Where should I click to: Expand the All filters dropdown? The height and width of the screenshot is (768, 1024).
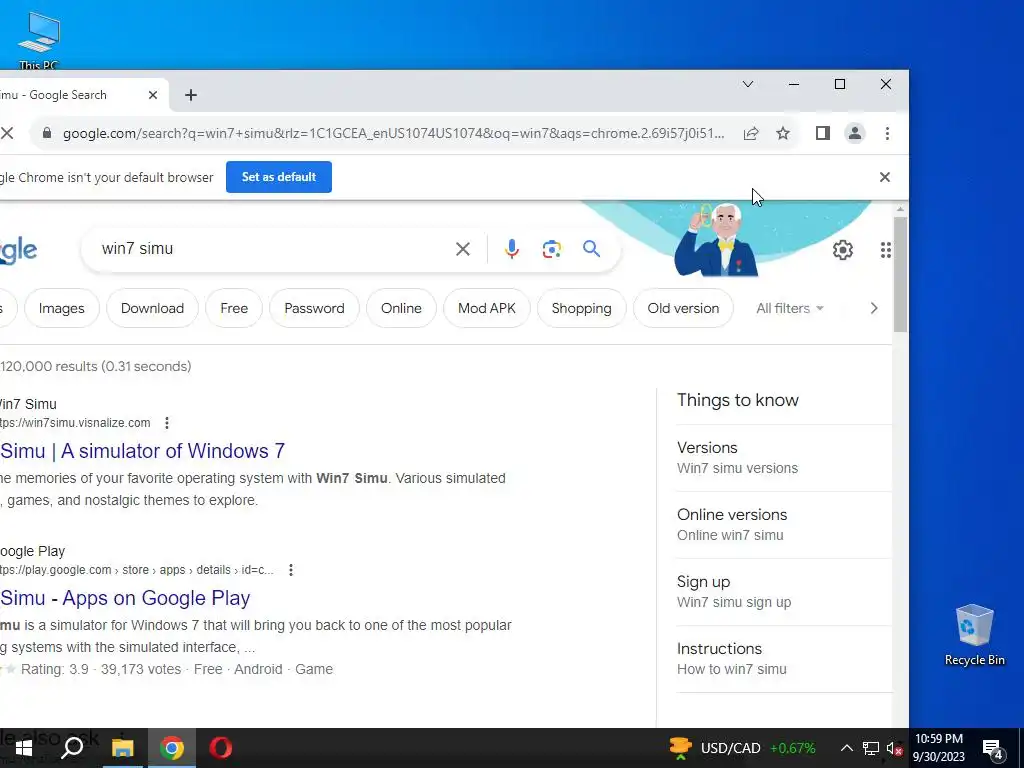[790, 308]
